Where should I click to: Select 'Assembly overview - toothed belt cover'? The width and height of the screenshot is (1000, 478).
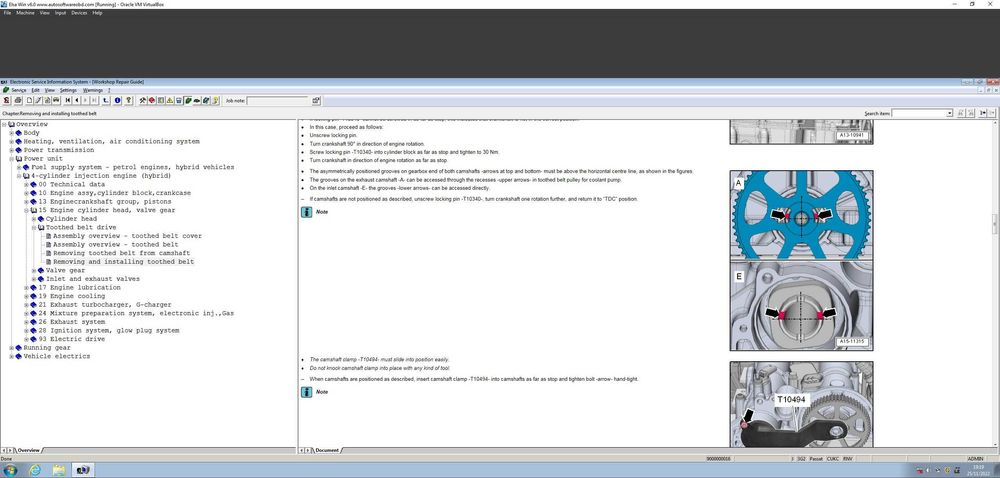127,236
